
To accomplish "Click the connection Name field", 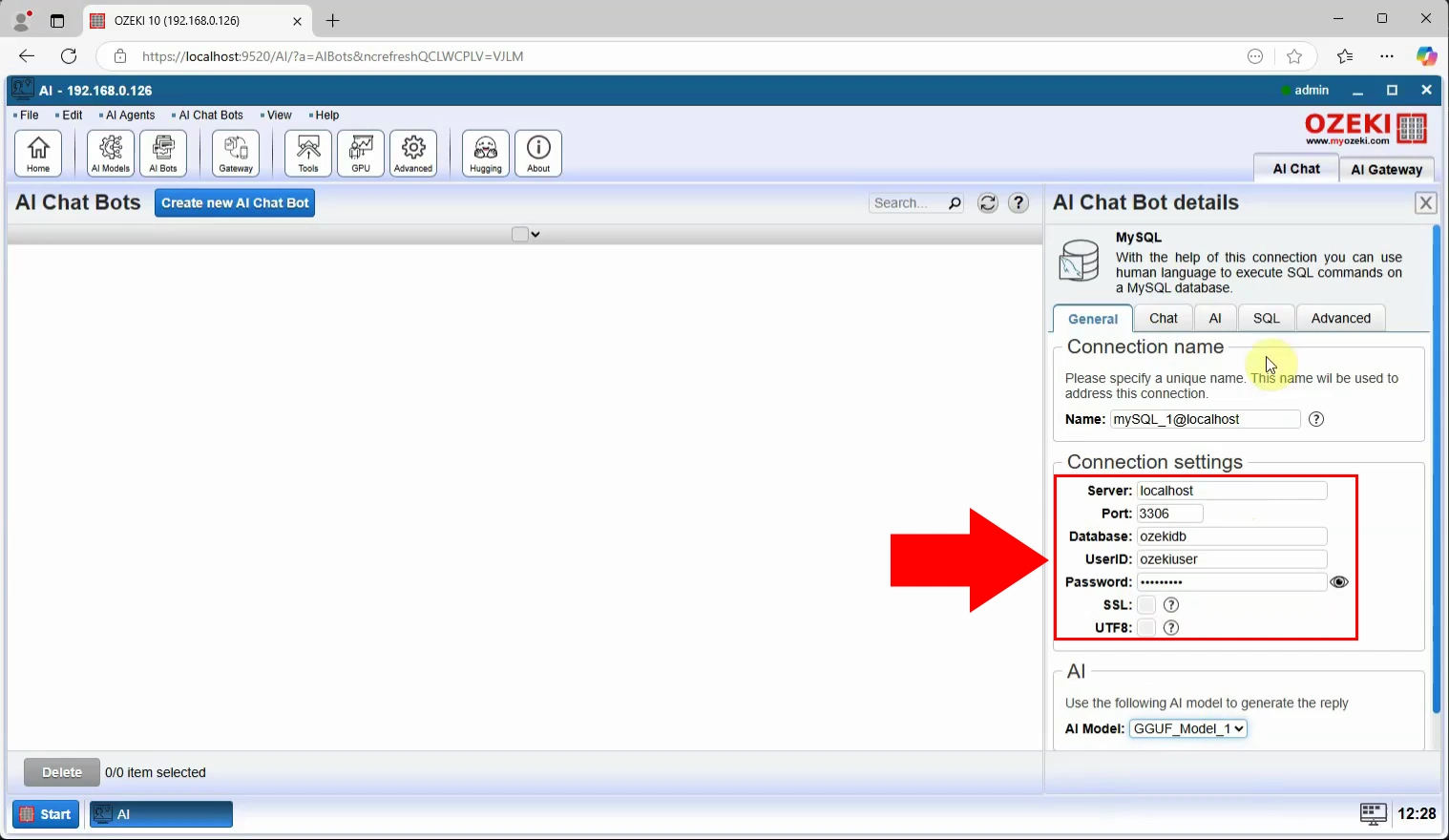I will pos(1205,419).
